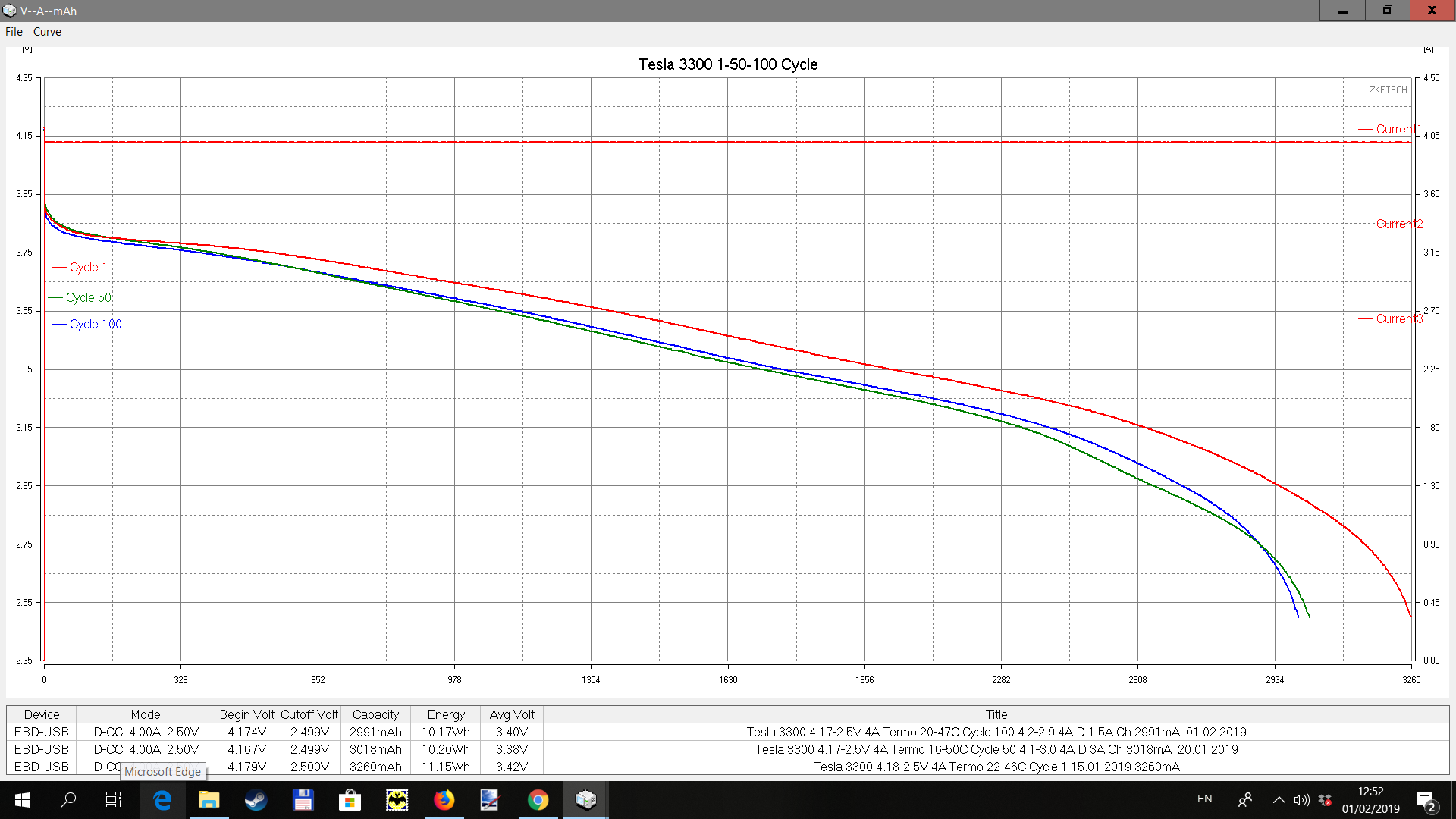Screen dimensions: 1456x819
Task: Open Firefox from the taskbar
Action: click(444, 799)
